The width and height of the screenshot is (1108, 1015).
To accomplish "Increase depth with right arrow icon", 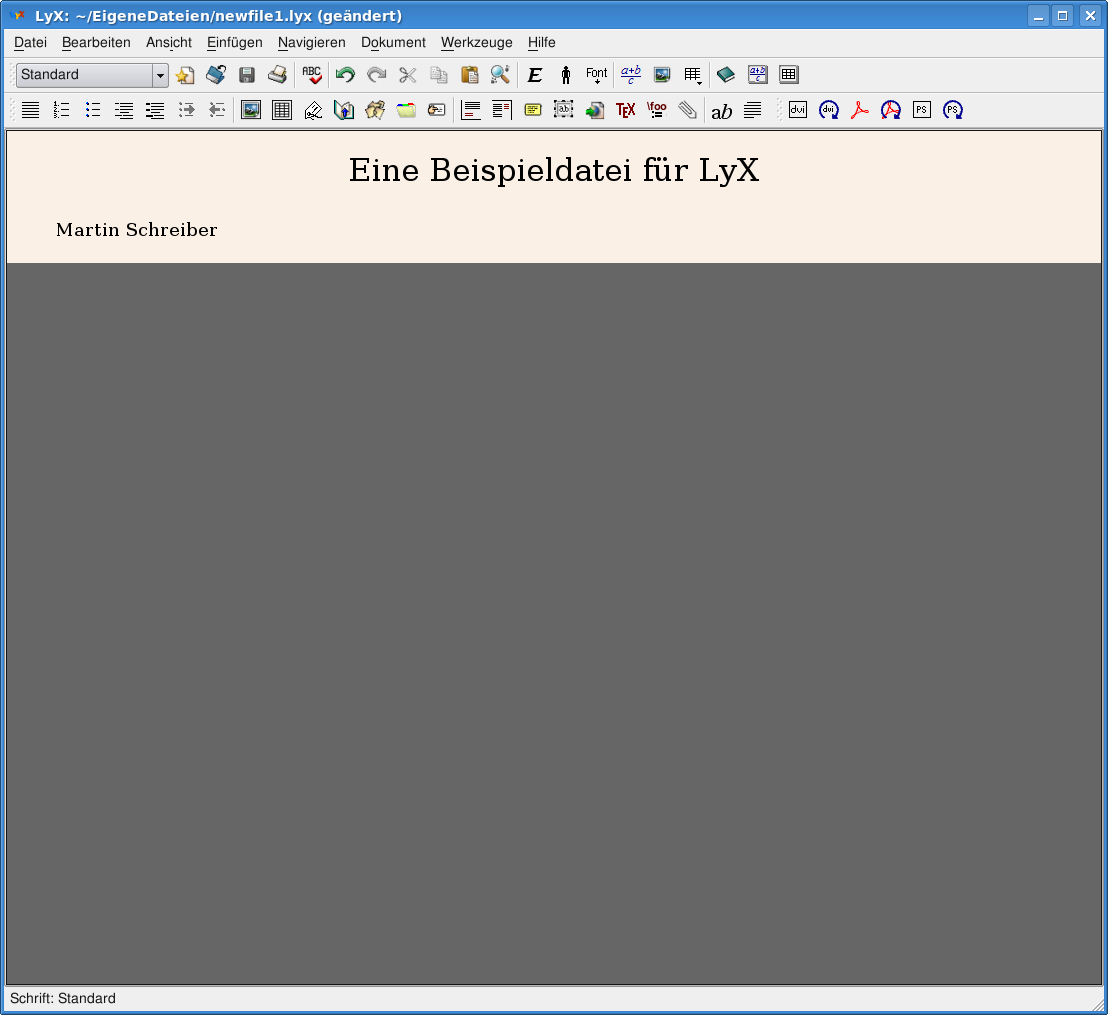I will tap(187, 110).
